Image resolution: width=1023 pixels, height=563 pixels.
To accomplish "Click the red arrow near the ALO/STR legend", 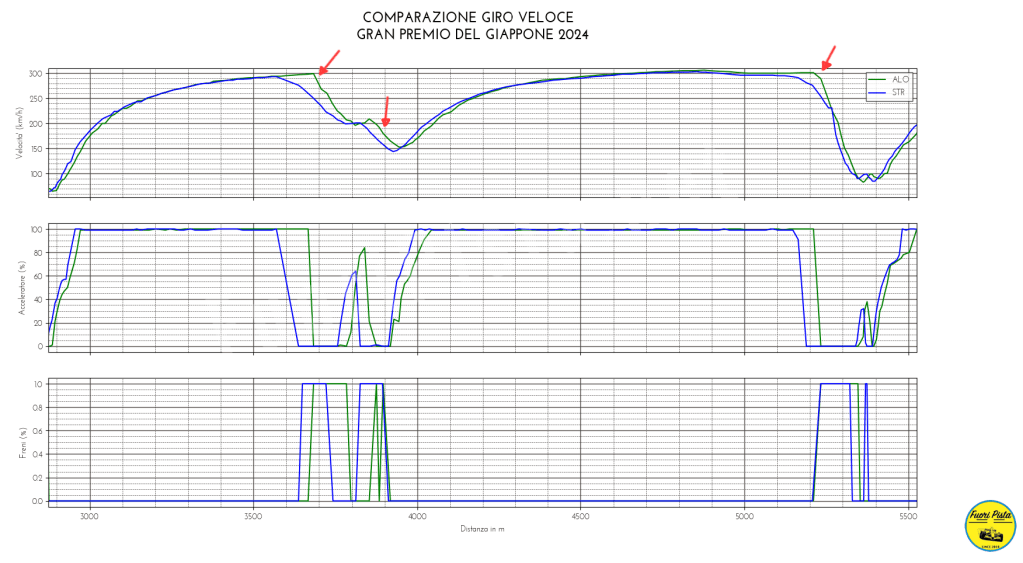I will coord(828,56).
